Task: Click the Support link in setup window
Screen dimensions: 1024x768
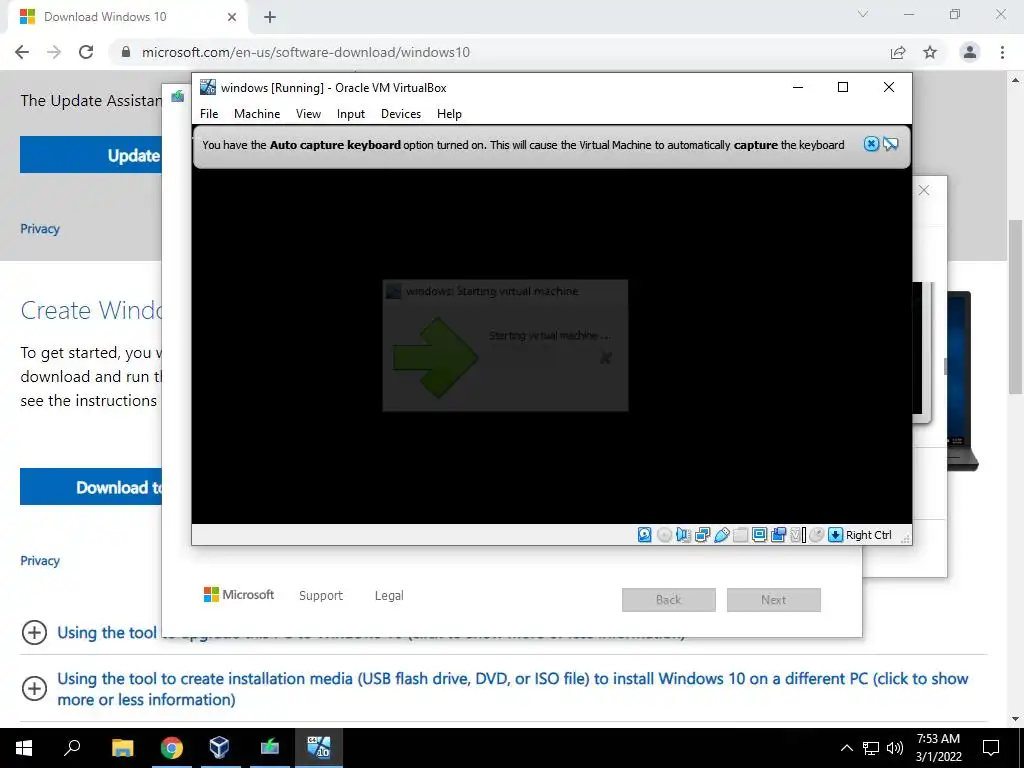Action: click(x=321, y=596)
